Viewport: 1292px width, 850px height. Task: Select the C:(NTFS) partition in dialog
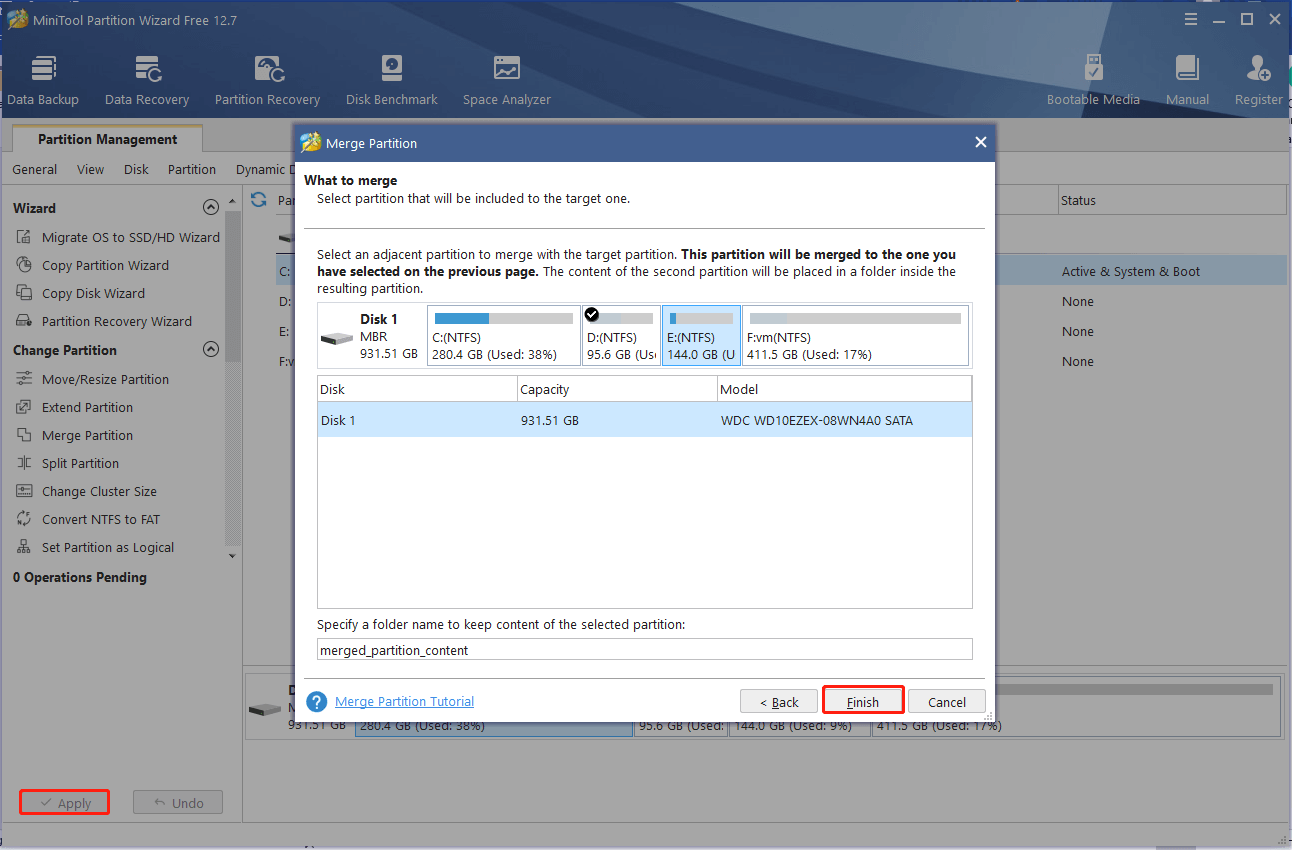pos(503,335)
